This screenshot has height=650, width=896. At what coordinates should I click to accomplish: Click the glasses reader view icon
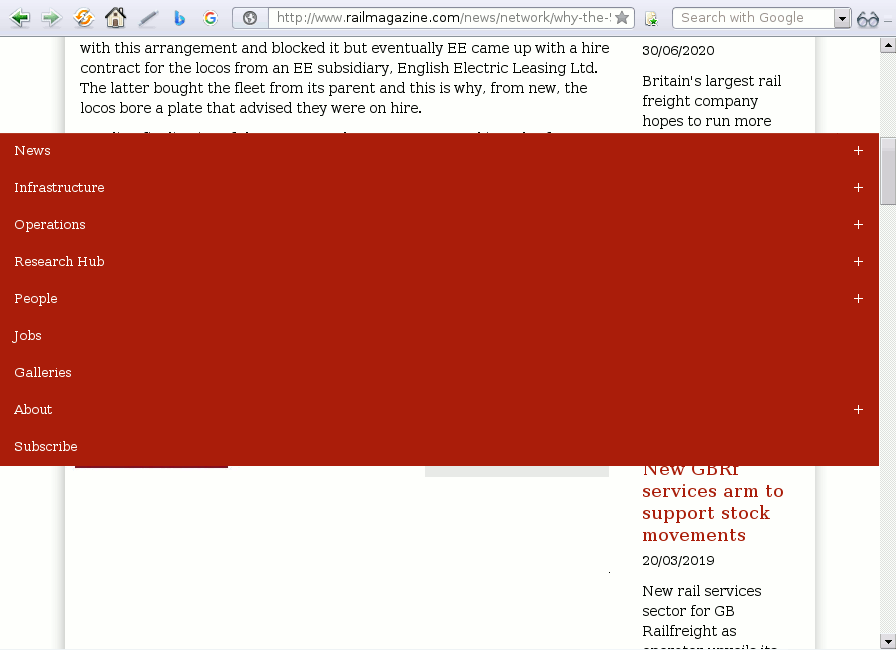coord(867,19)
